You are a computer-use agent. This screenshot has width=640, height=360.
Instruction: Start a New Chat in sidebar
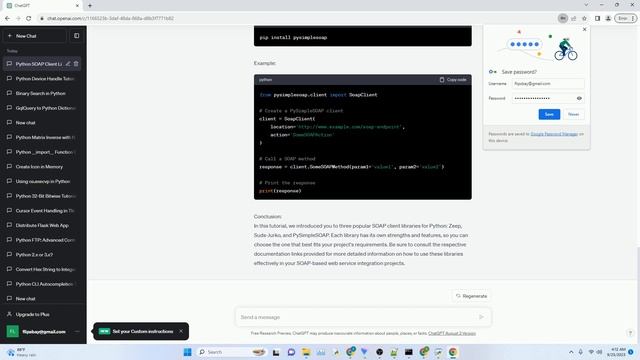point(34,36)
